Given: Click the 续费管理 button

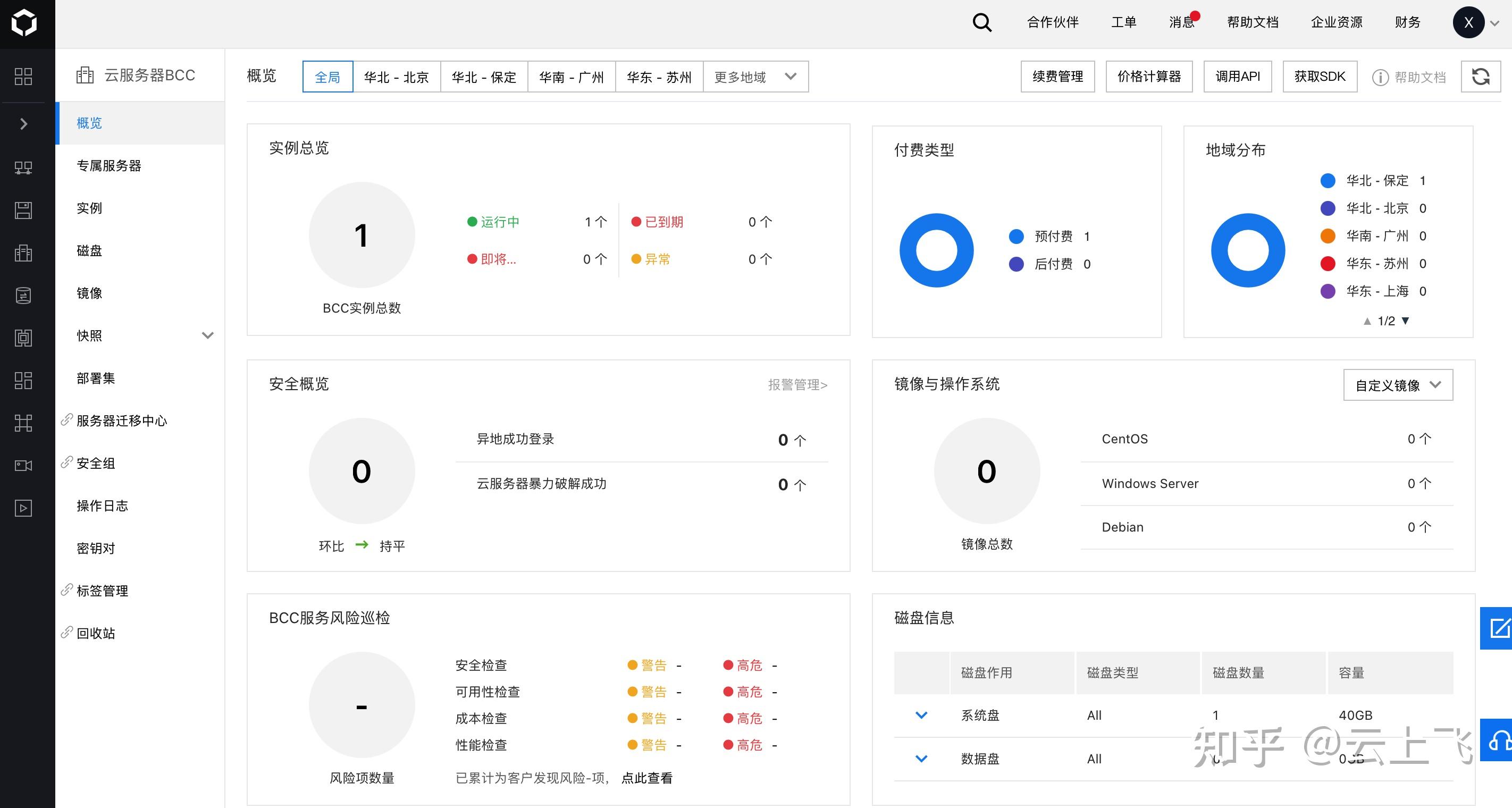Looking at the screenshot, I should [1057, 77].
